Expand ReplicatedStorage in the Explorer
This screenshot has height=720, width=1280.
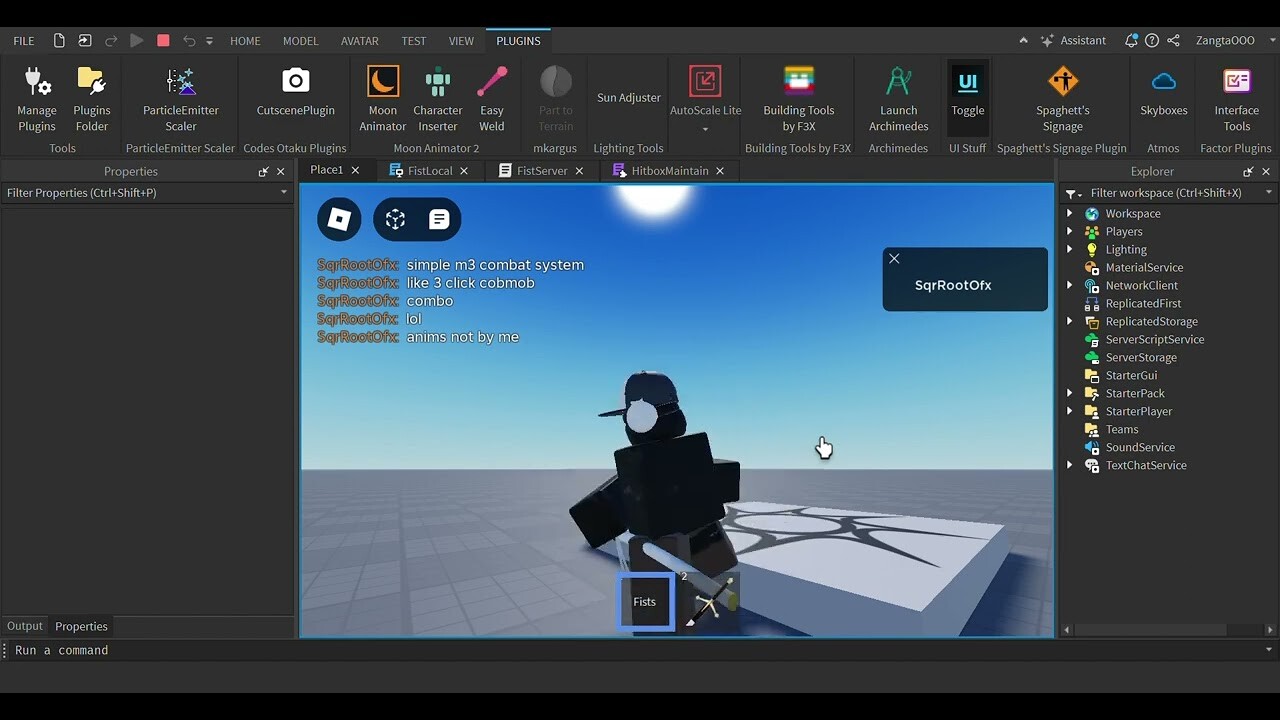click(x=1070, y=321)
